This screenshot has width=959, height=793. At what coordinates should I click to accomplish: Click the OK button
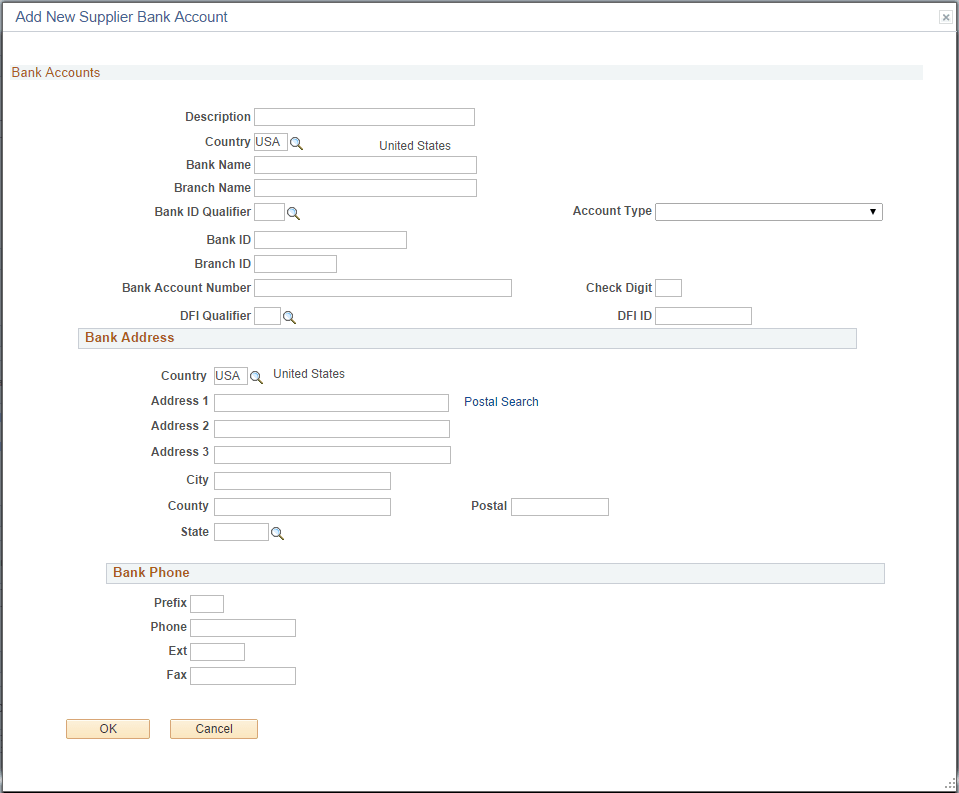(x=107, y=728)
